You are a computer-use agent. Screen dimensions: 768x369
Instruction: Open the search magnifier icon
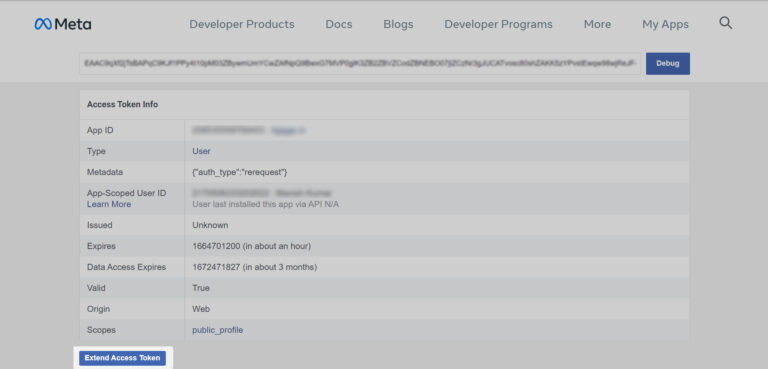725,23
